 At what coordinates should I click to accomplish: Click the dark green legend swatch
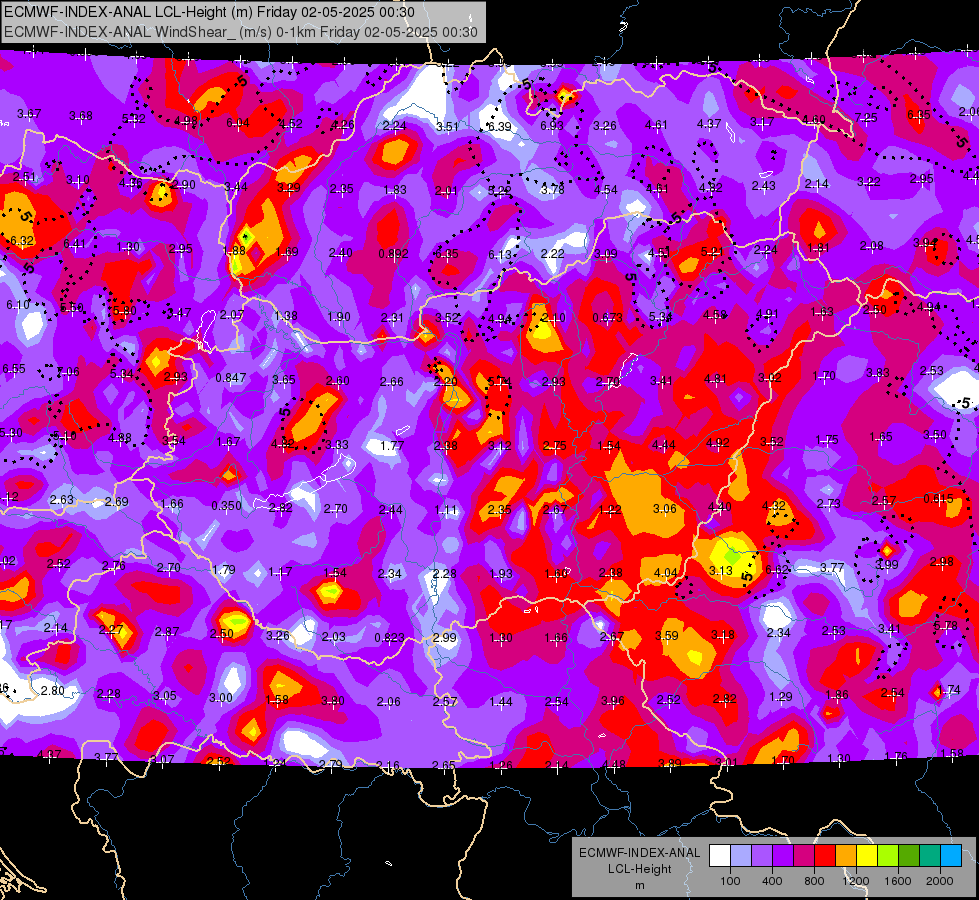tap(909, 856)
